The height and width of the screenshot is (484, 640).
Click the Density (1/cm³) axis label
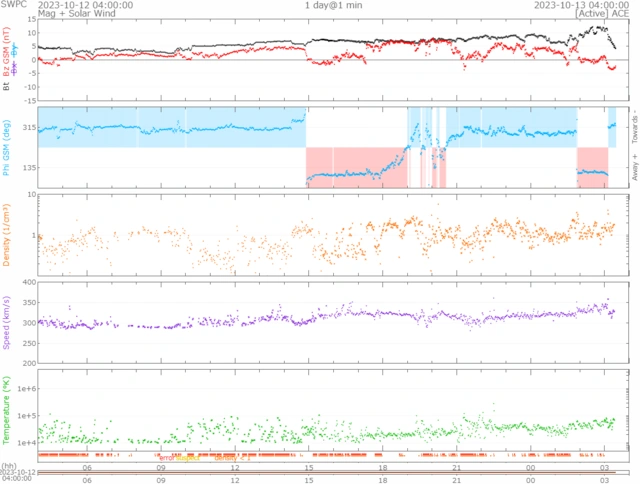tap(7, 234)
